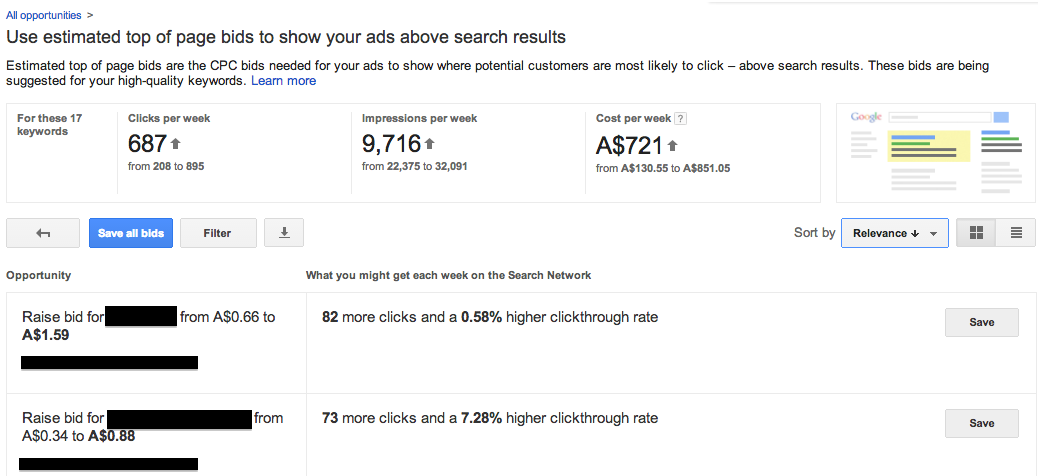Click the Impressions per week up arrow

pos(429,144)
